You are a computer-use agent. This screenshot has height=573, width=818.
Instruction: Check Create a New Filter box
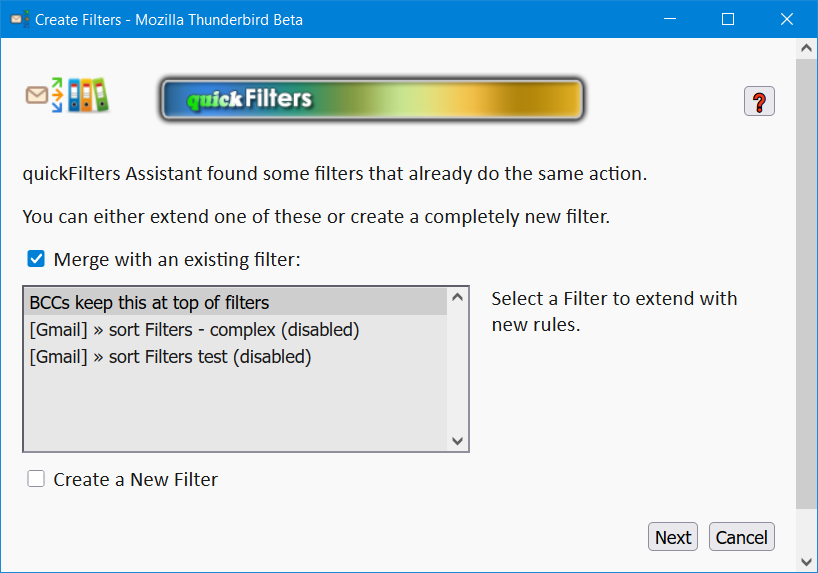tap(36, 479)
